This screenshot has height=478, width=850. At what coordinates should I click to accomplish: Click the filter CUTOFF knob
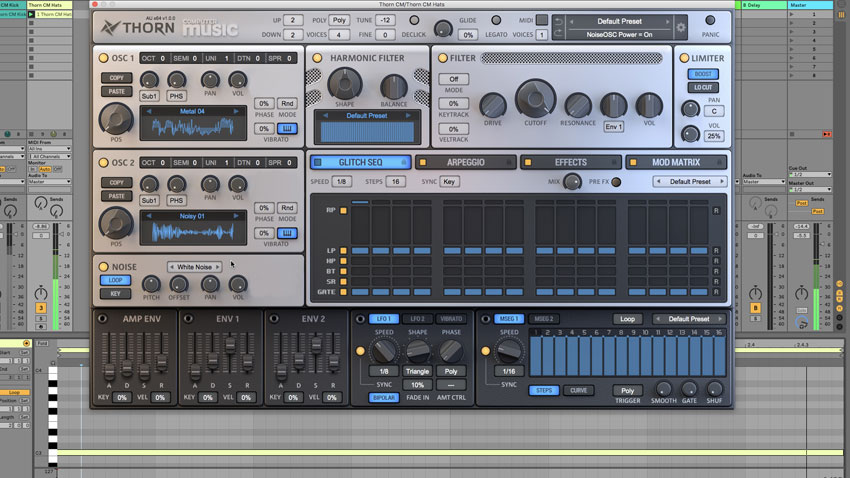pyautogui.click(x=535, y=100)
